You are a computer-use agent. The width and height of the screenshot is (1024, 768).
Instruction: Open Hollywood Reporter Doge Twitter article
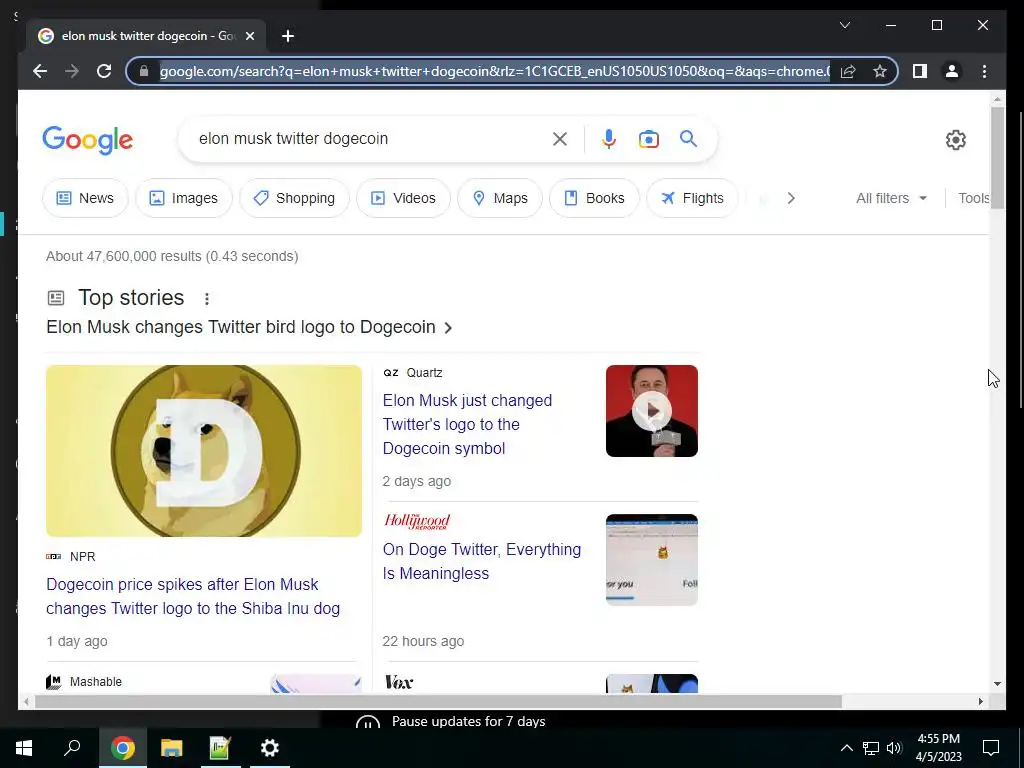482,561
